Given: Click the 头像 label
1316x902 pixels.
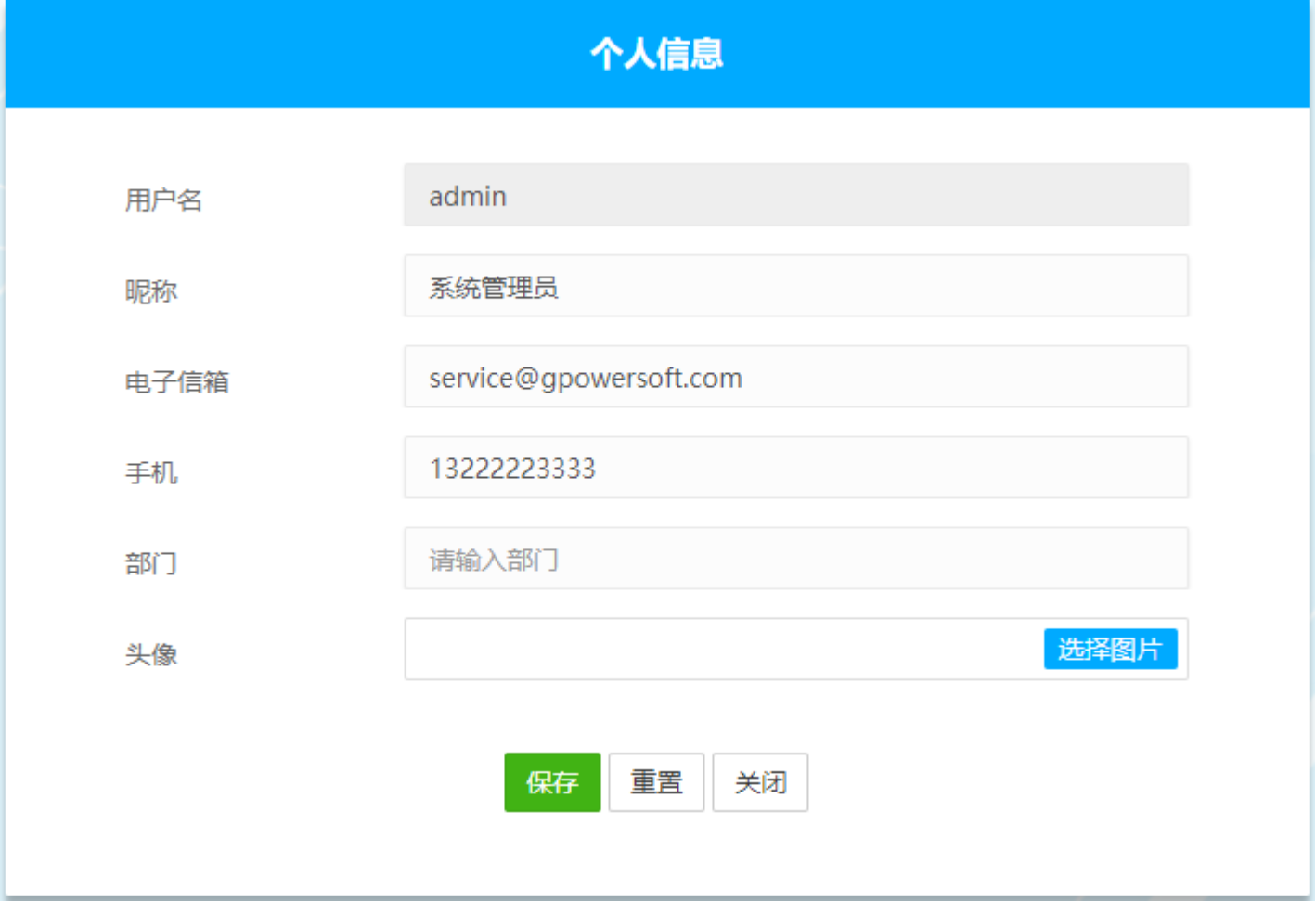Looking at the screenshot, I should click(151, 654).
